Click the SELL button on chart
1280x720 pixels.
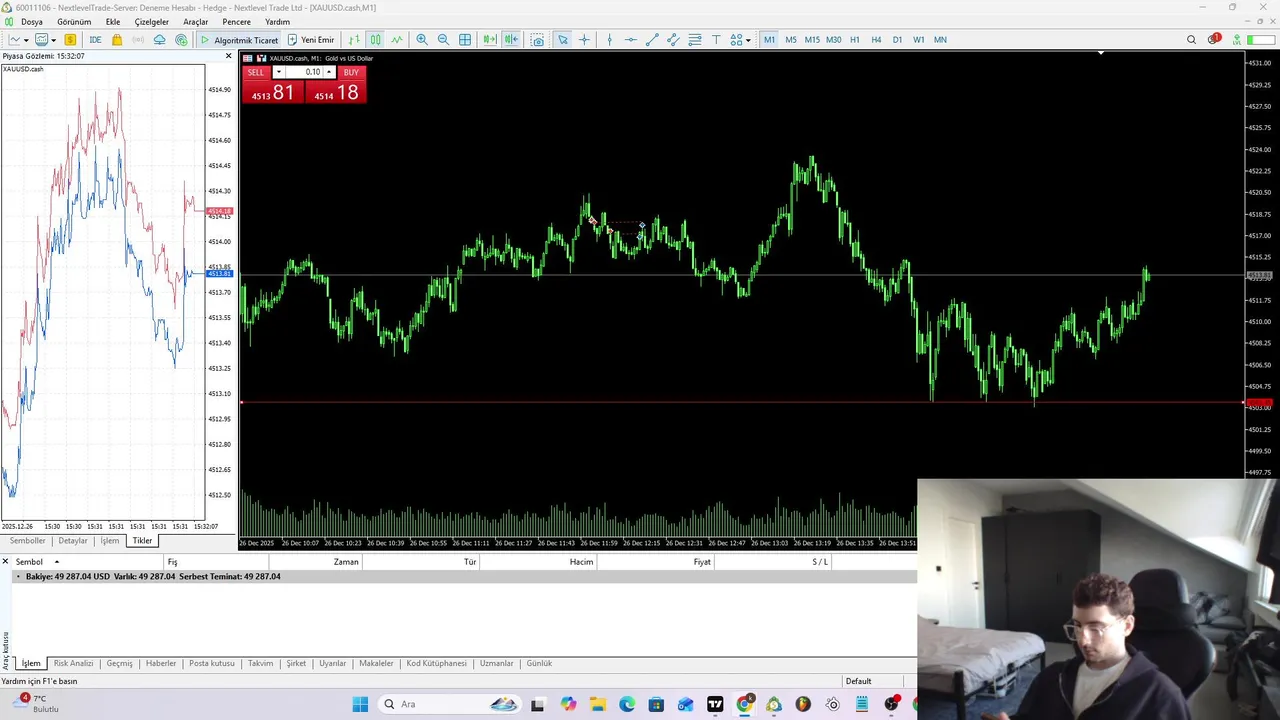click(256, 72)
